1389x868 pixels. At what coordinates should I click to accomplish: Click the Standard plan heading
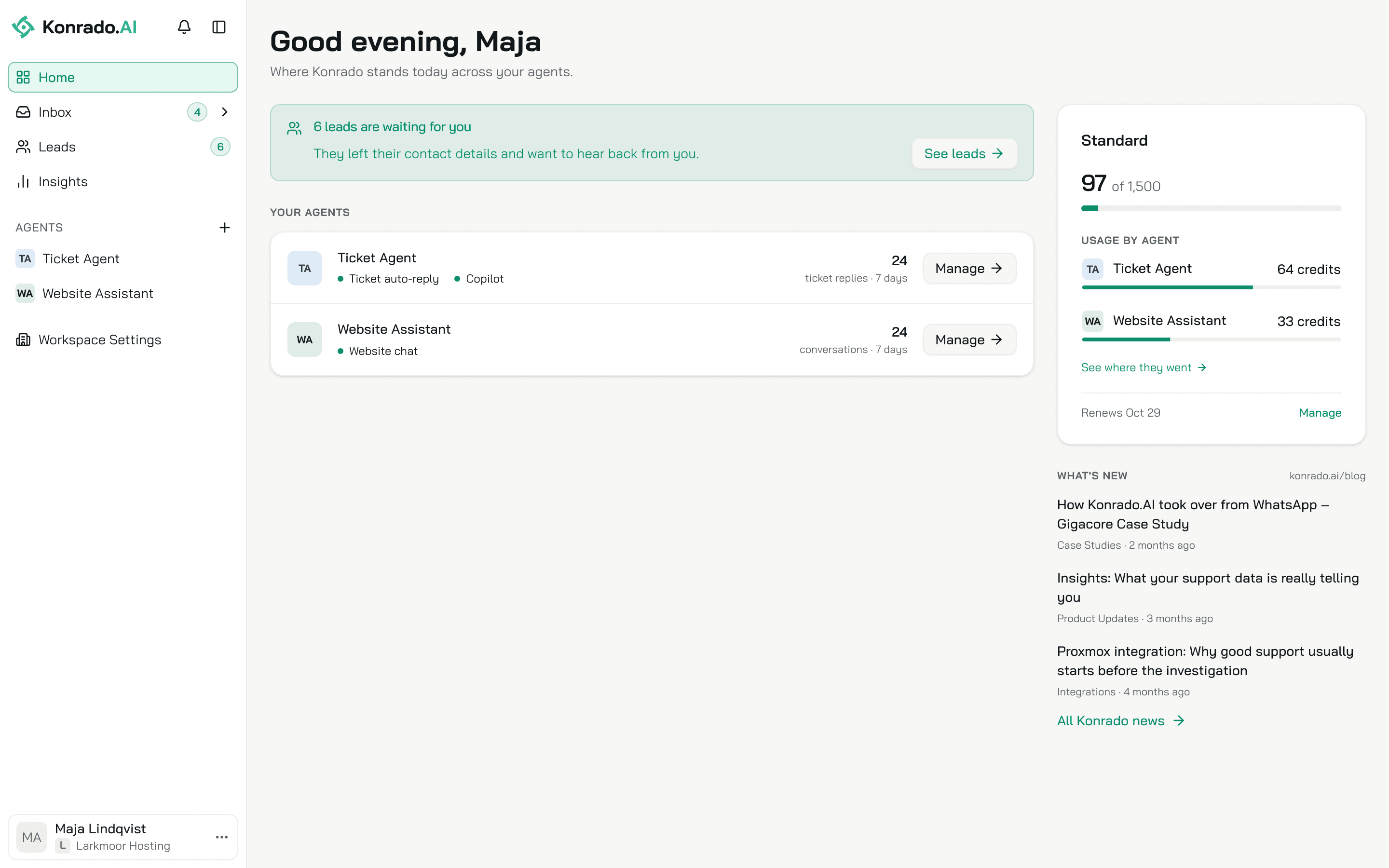pyautogui.click(x=1114, y=141)
